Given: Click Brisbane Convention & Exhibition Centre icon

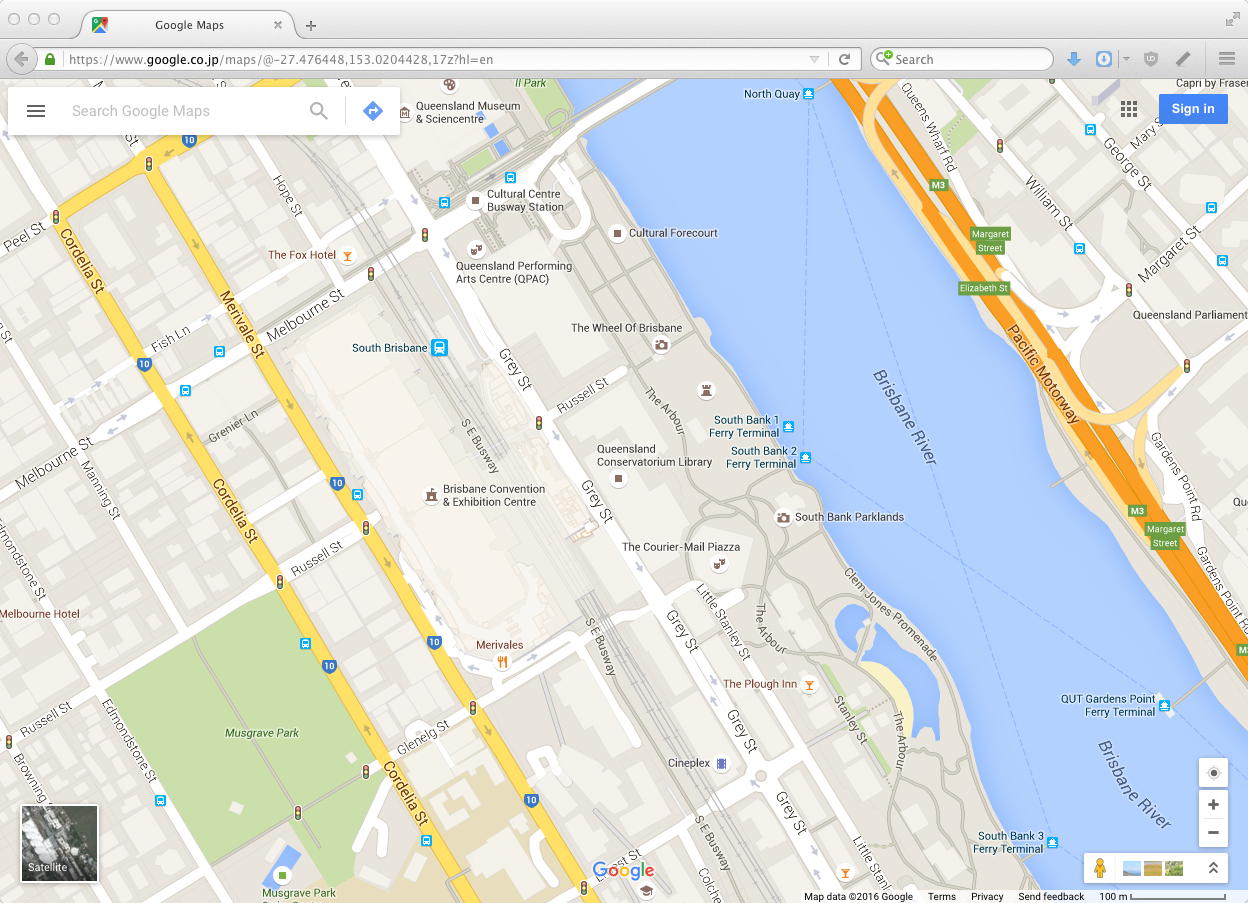Looking at the screenshot, I should coord(431,495).
